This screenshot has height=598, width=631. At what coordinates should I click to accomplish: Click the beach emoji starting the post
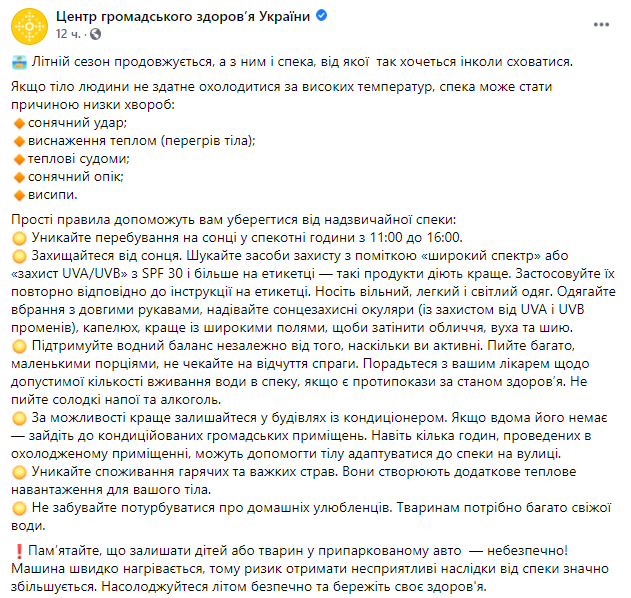coord(21,62)
